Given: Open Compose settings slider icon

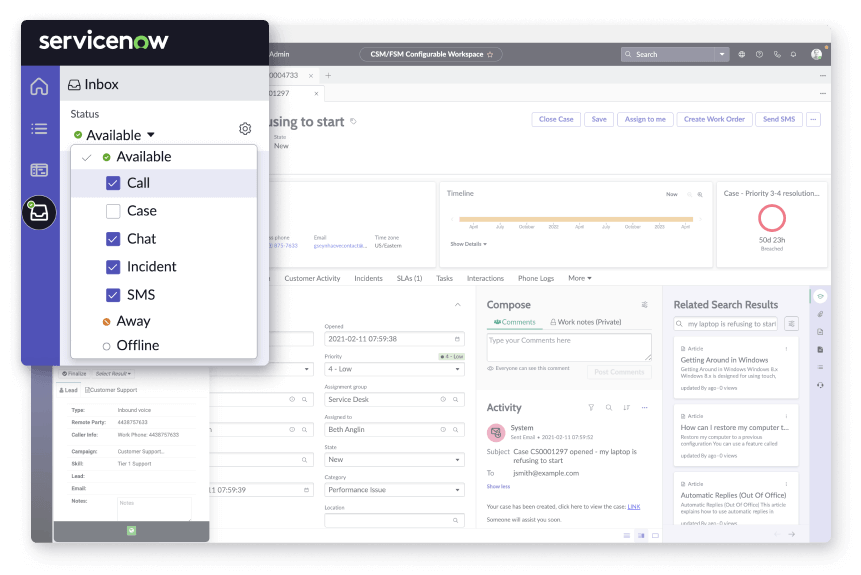Looking at the screenshot, I should [645, 304].
